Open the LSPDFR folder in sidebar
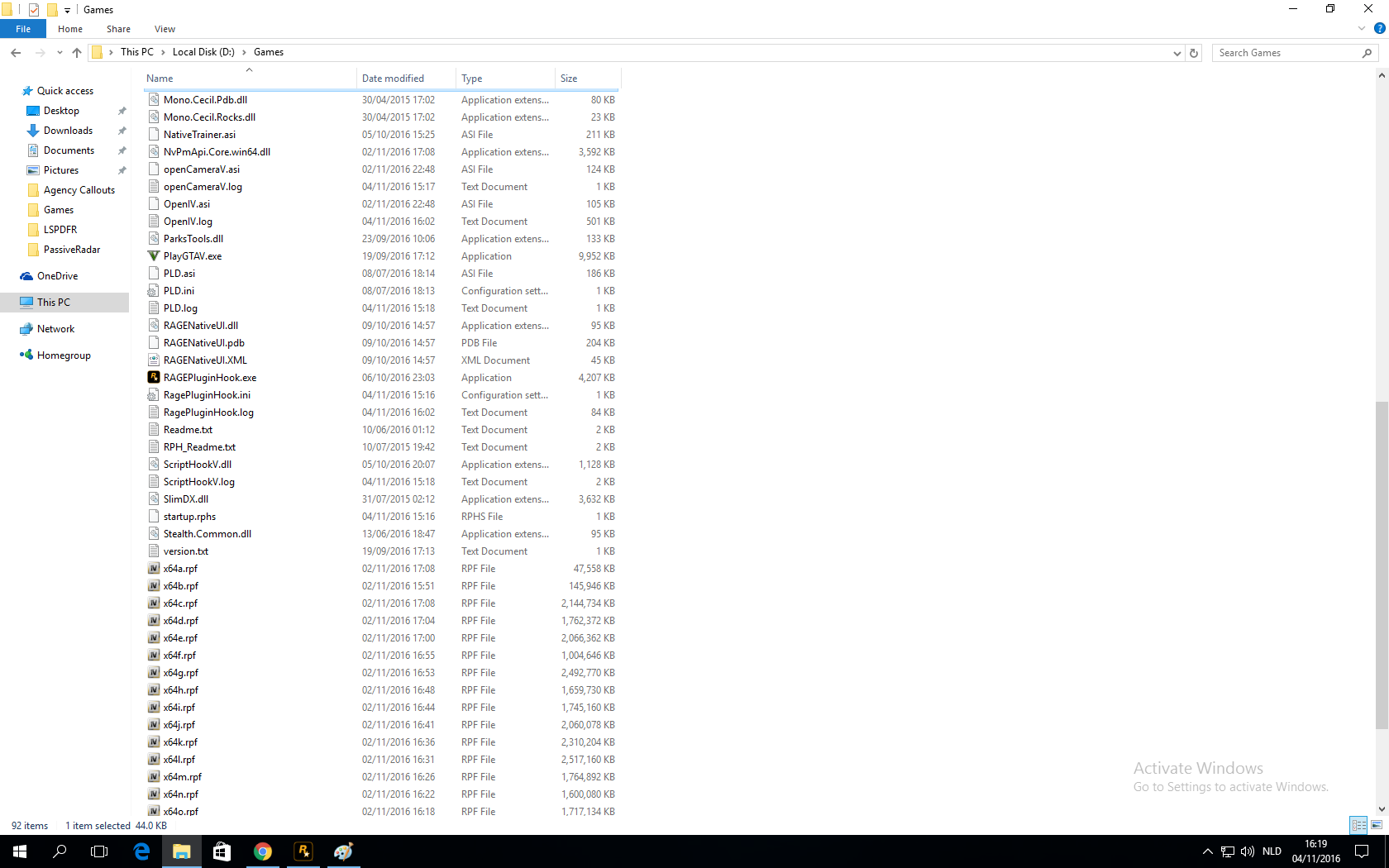This screenshot has height=868, width=1389. click(x=60, y=230)
